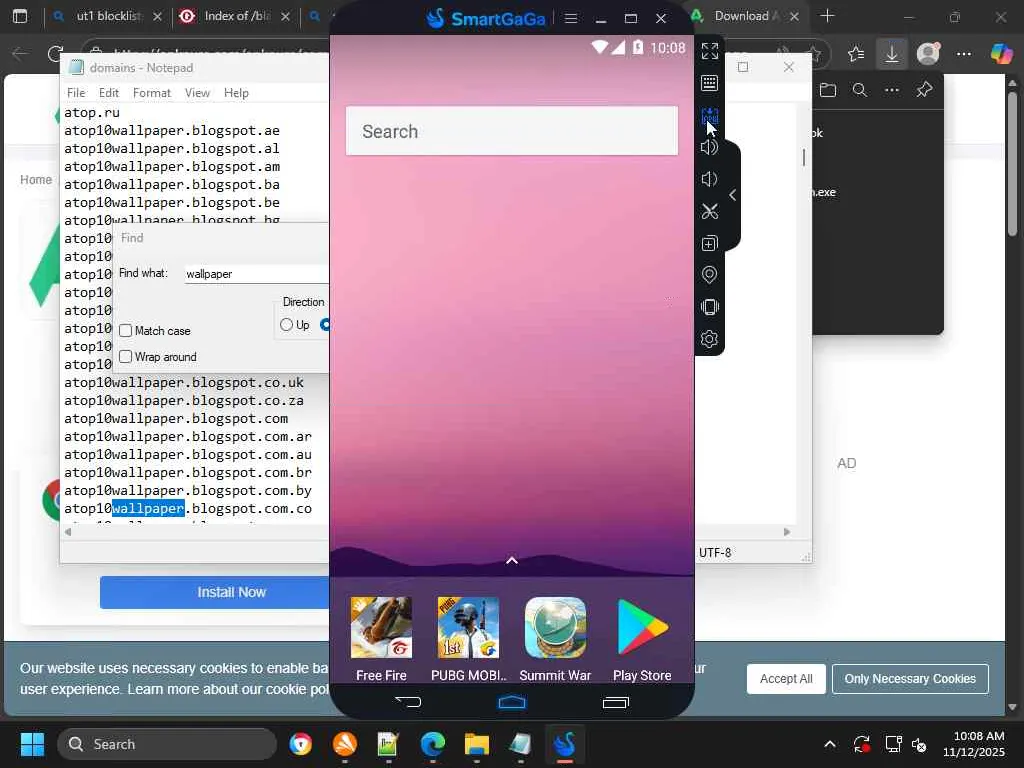Click the scissors icon in SmartGaGa
1024x768 pixels.
[x=709, y=211]
